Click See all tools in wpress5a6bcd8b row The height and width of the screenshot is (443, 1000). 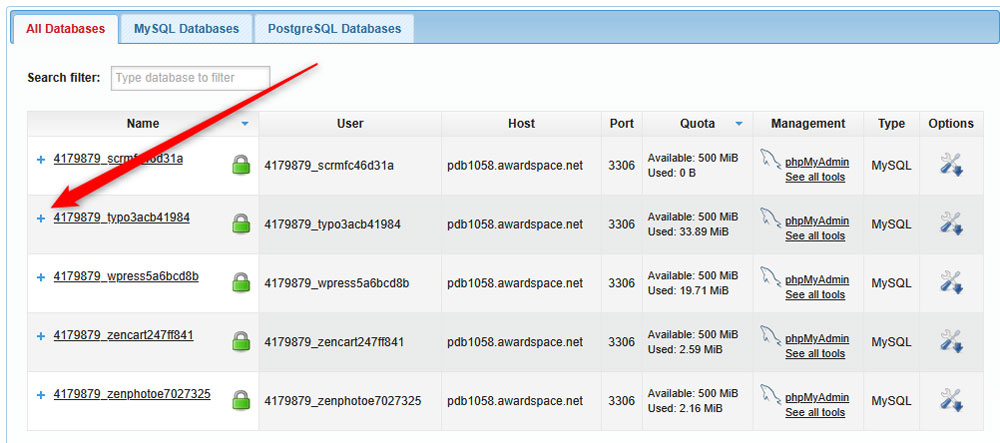pyautogui.click(x=815, y=294)
